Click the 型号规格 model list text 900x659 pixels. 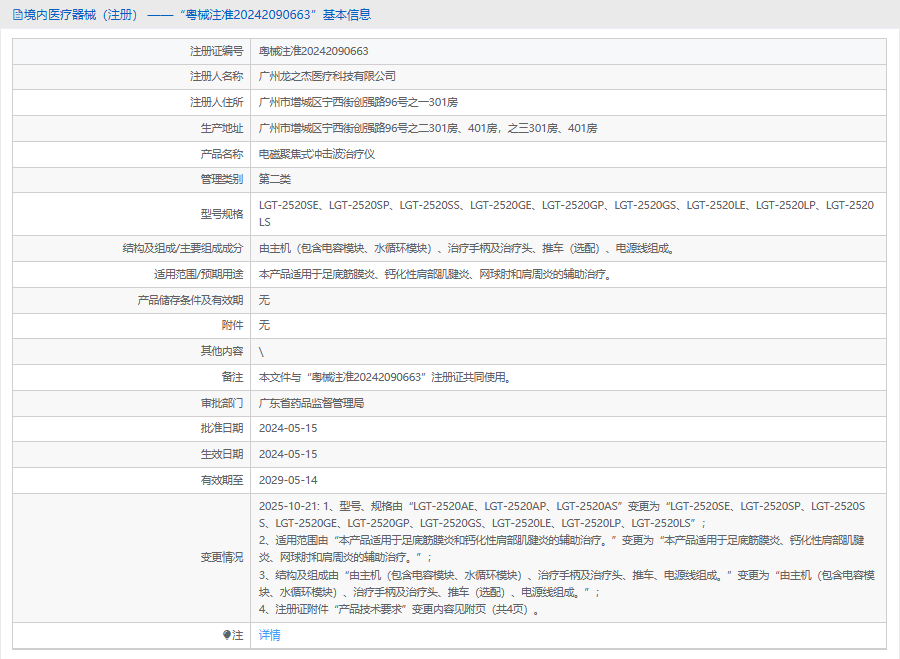pos(567,214)
